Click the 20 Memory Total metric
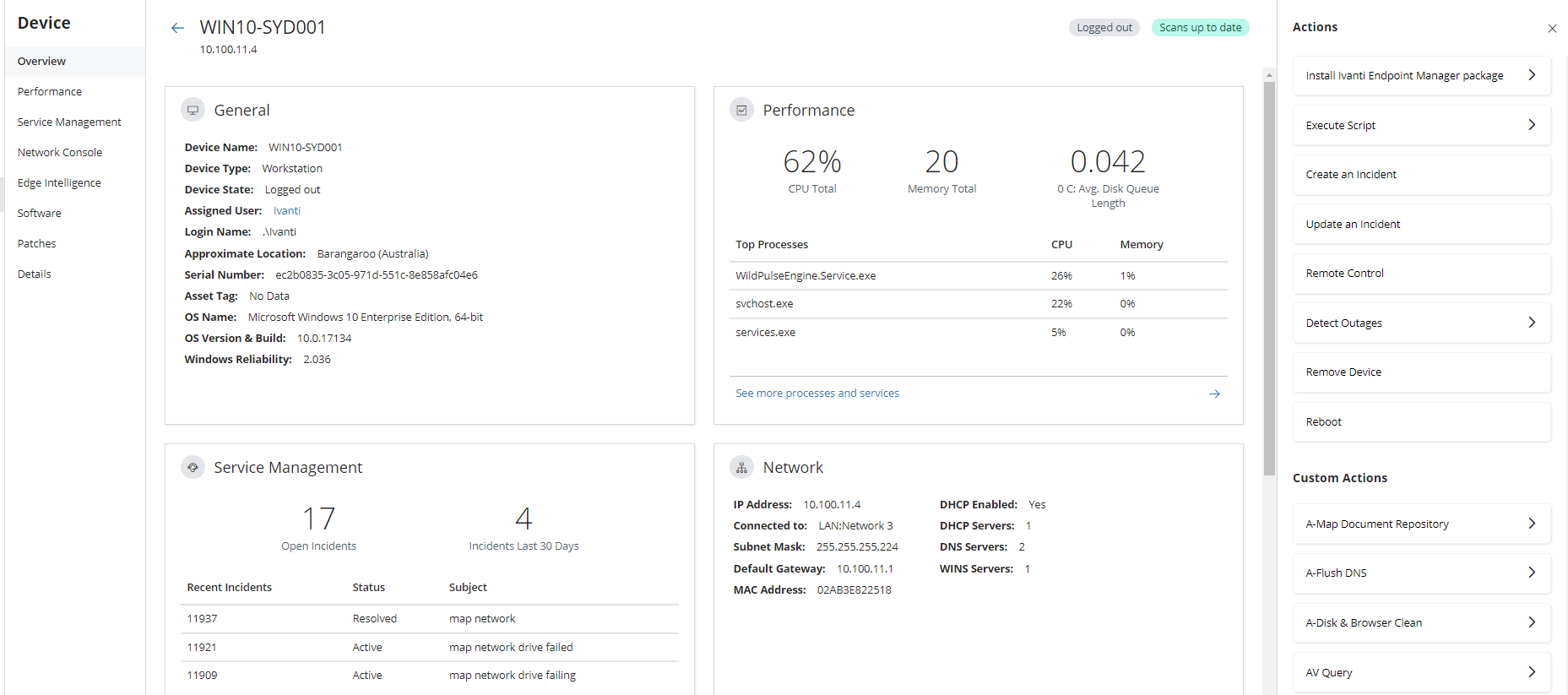1568x695 pixels. [x=941, y=170]
